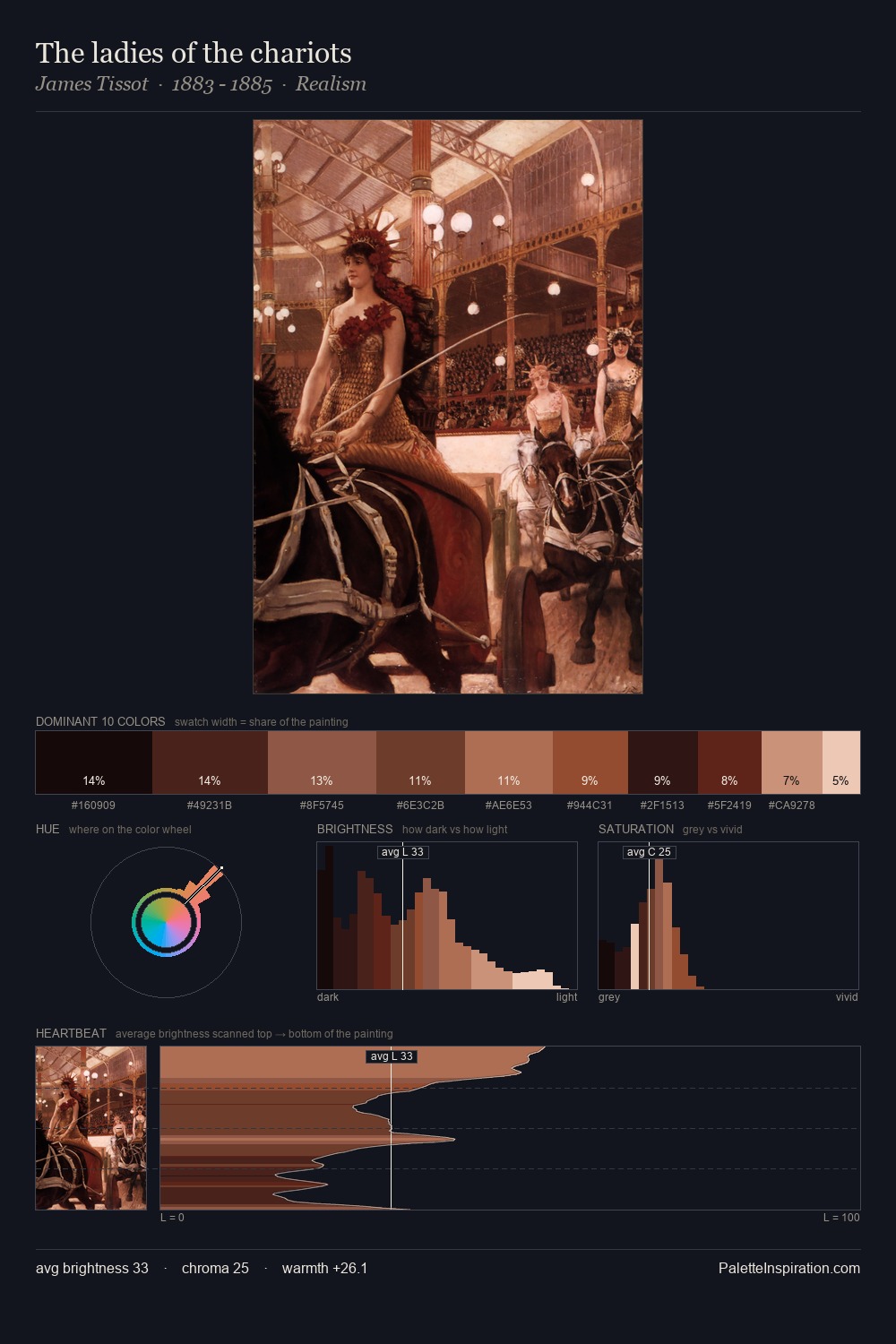The height and width of the screenshot is (1344, 896).
Task: Open the small painting thumbnail beside Heartbeat chart
Action: (90, 1128)
